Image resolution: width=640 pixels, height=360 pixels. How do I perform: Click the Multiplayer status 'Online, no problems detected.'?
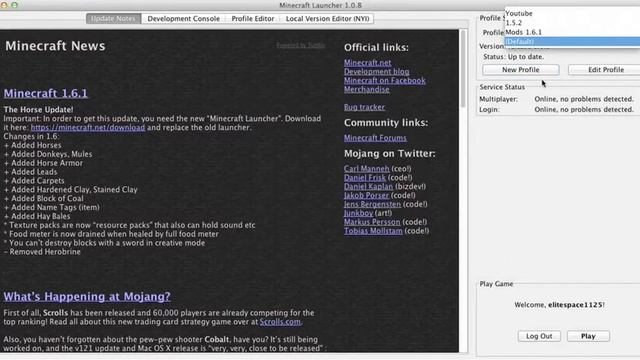pos(584,99)
